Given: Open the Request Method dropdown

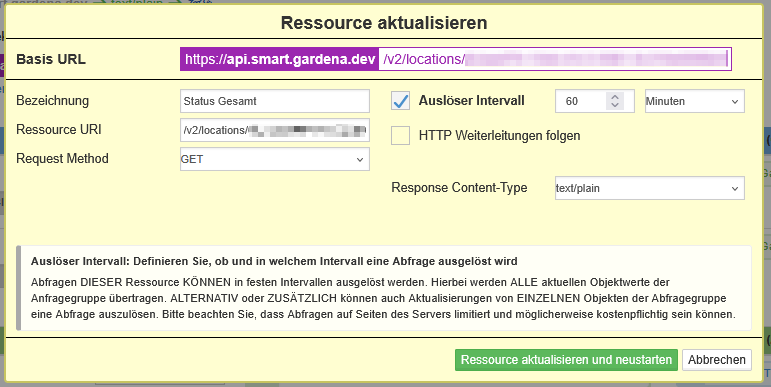Looking at the screenshot, I should point(274,159).
